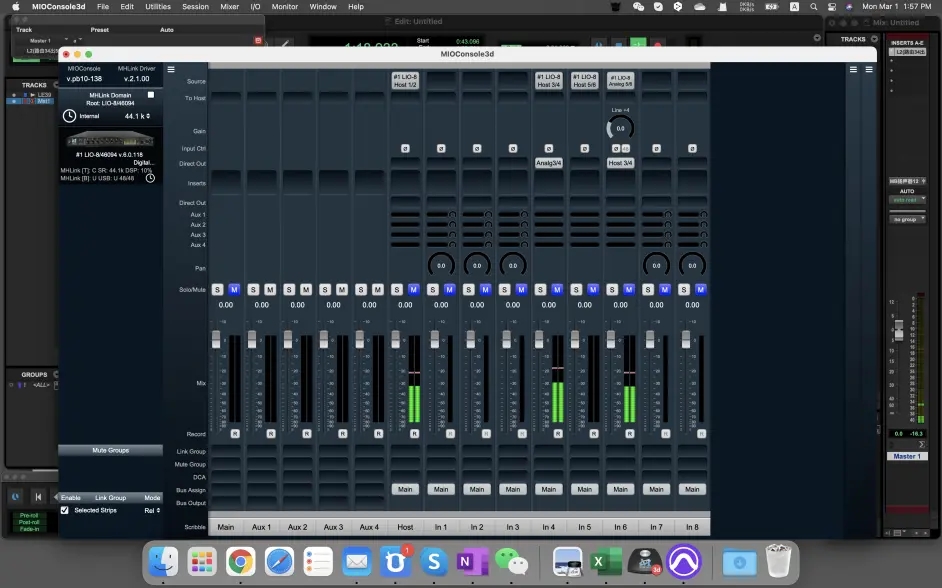Click the Analg3/4 direct out button
The image size is (942, 588).
tap(548, 163)
